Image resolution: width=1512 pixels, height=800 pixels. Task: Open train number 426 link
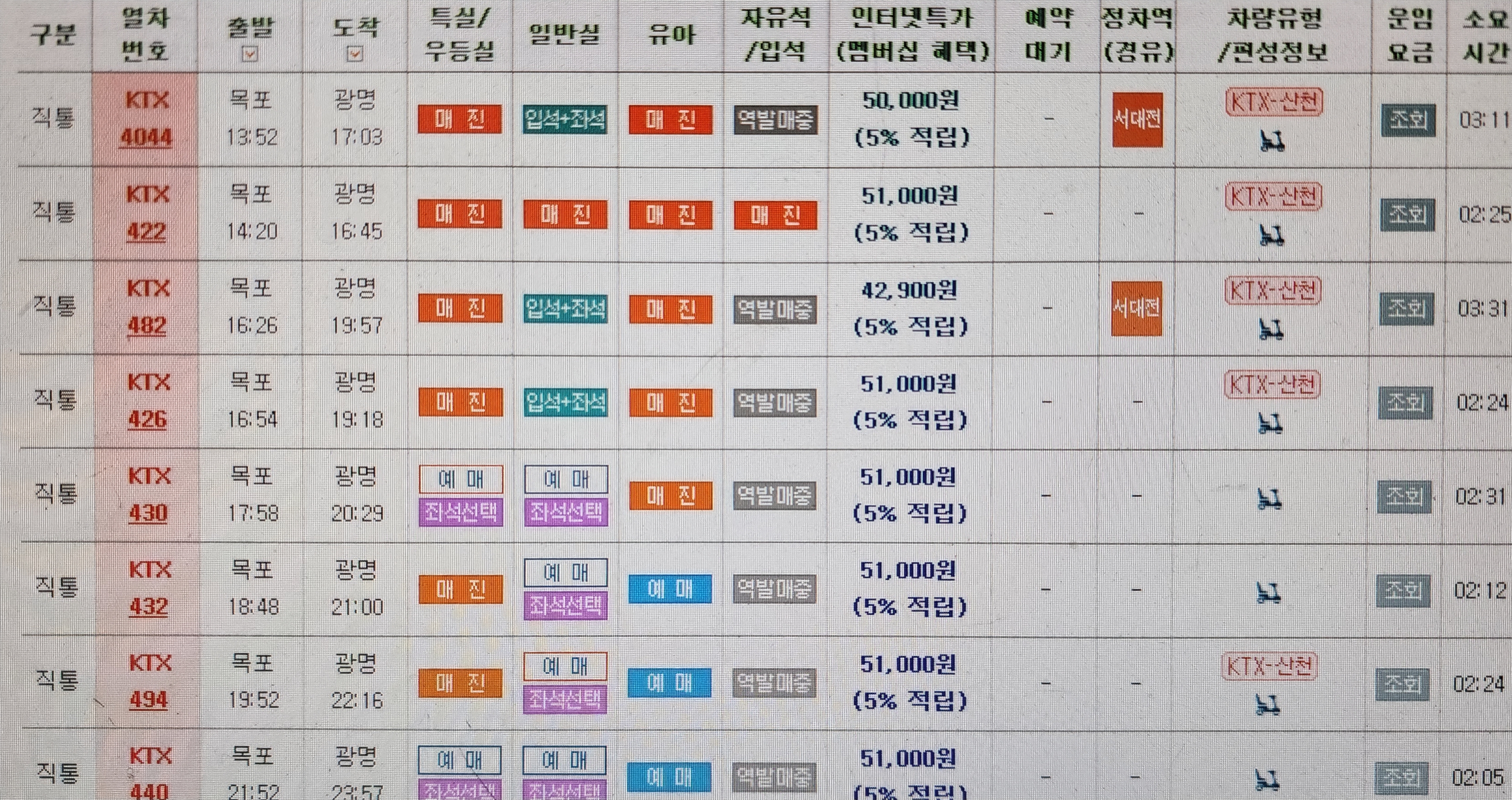coord(148,419)
